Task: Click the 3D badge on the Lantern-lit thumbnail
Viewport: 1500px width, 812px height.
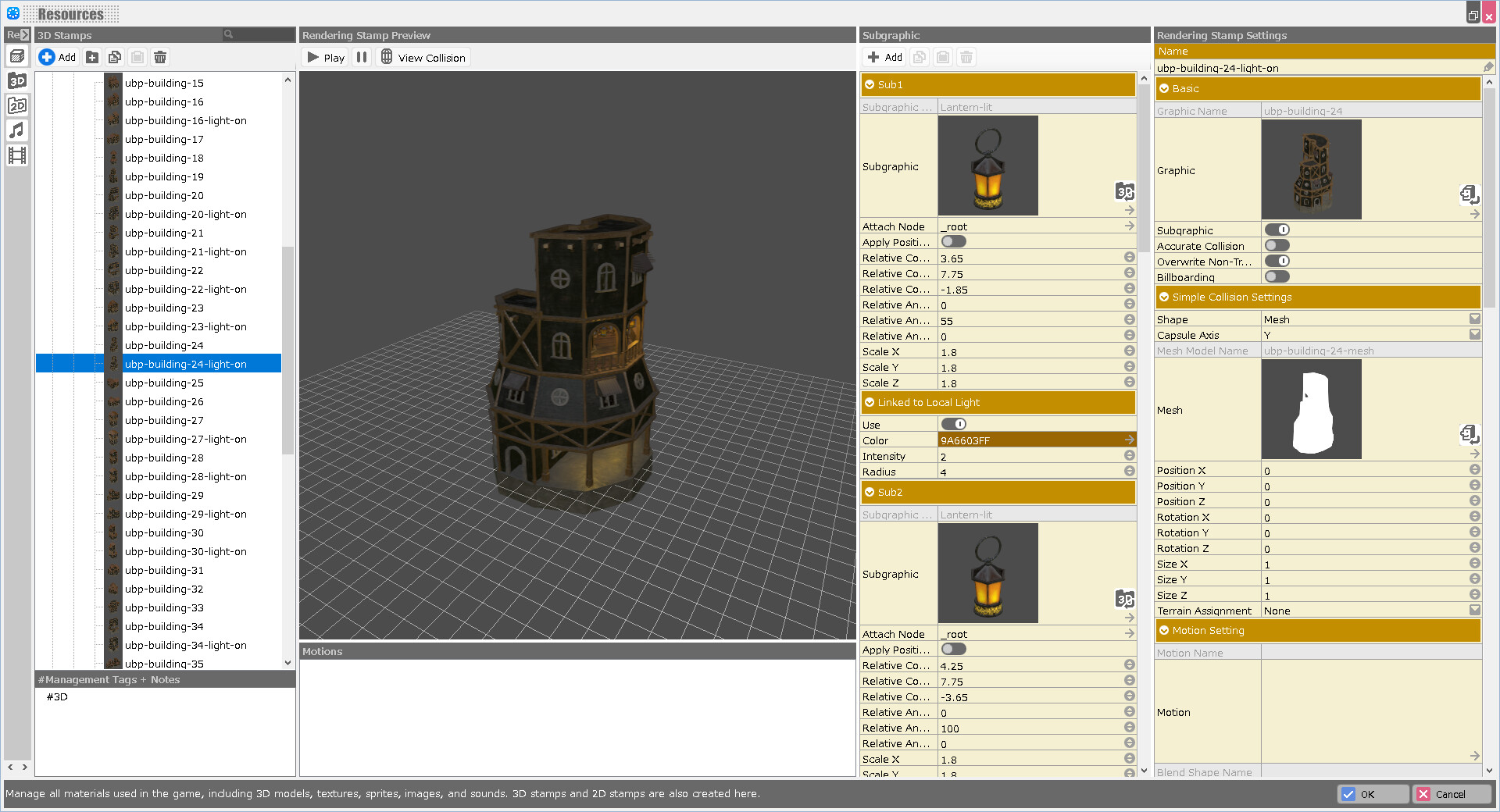Action: coord(1125,191)
